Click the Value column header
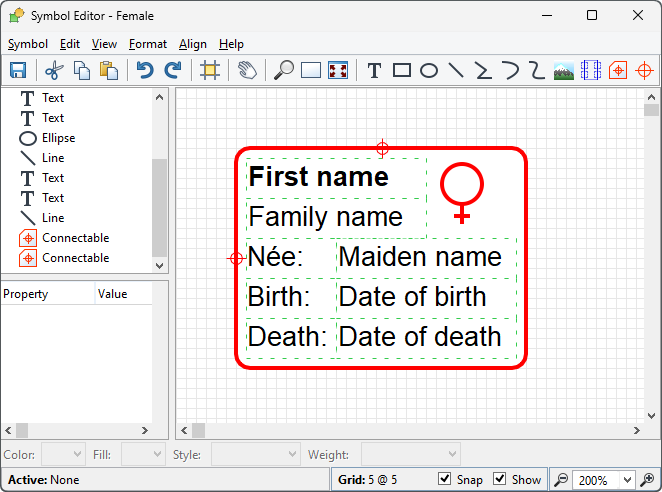Image resolution: width=662 pixels, height=492 pixels. click(112, 294)
